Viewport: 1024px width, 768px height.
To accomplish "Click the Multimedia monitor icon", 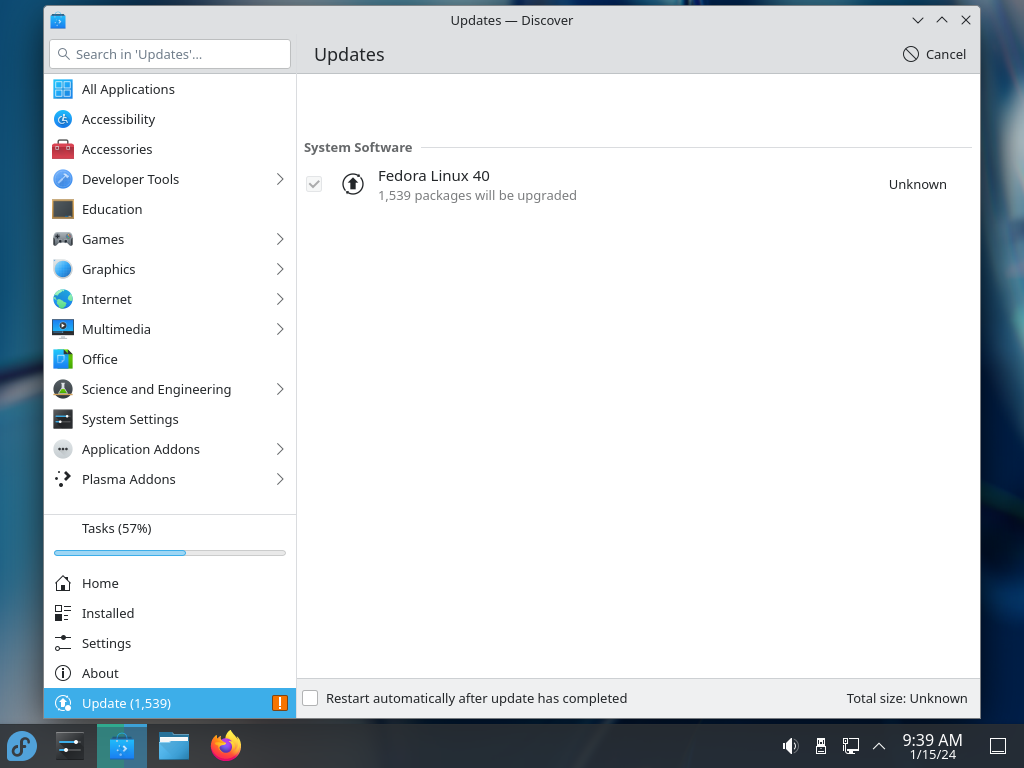I will coord(63,330).
